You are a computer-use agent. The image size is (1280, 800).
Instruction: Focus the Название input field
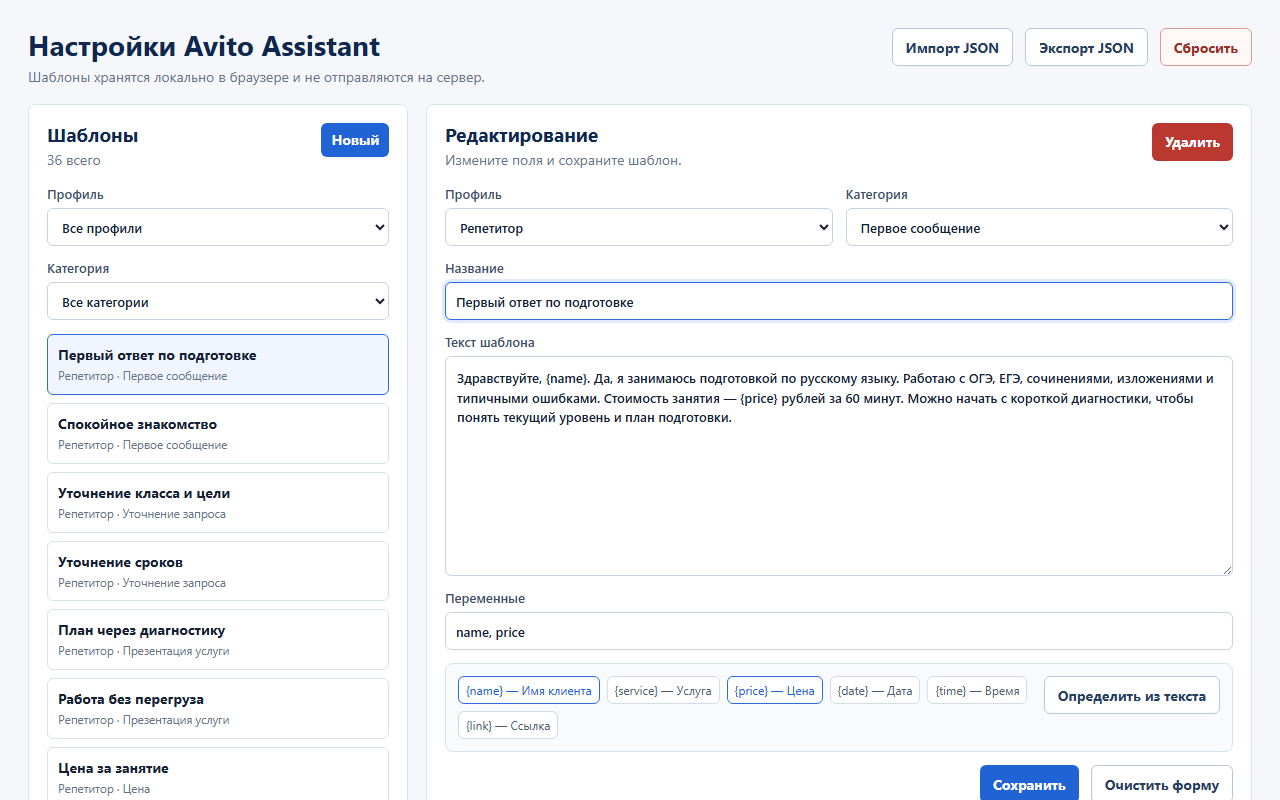[839, 301]
